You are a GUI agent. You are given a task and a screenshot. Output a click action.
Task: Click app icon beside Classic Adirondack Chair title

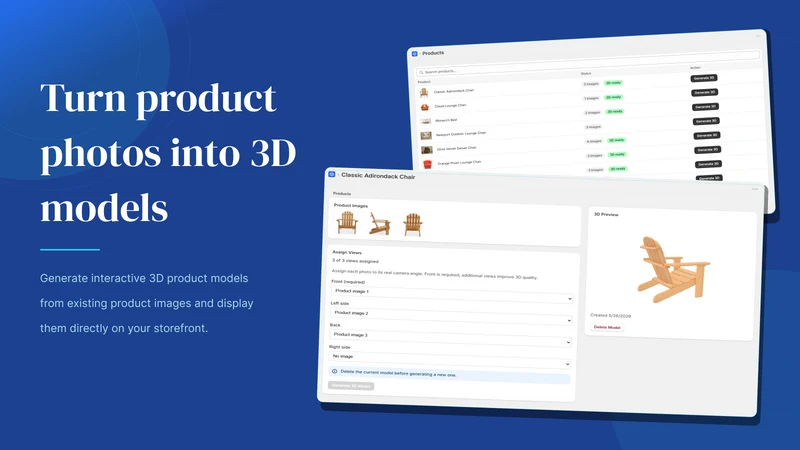point(332,174)
